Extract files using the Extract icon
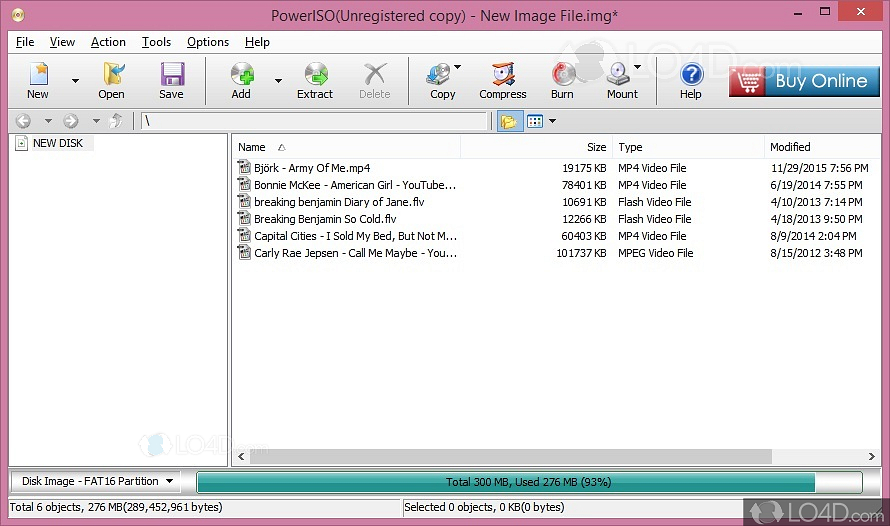Viewport: 890px width, 526px height. pyautogui.click(x=315, y=80)
